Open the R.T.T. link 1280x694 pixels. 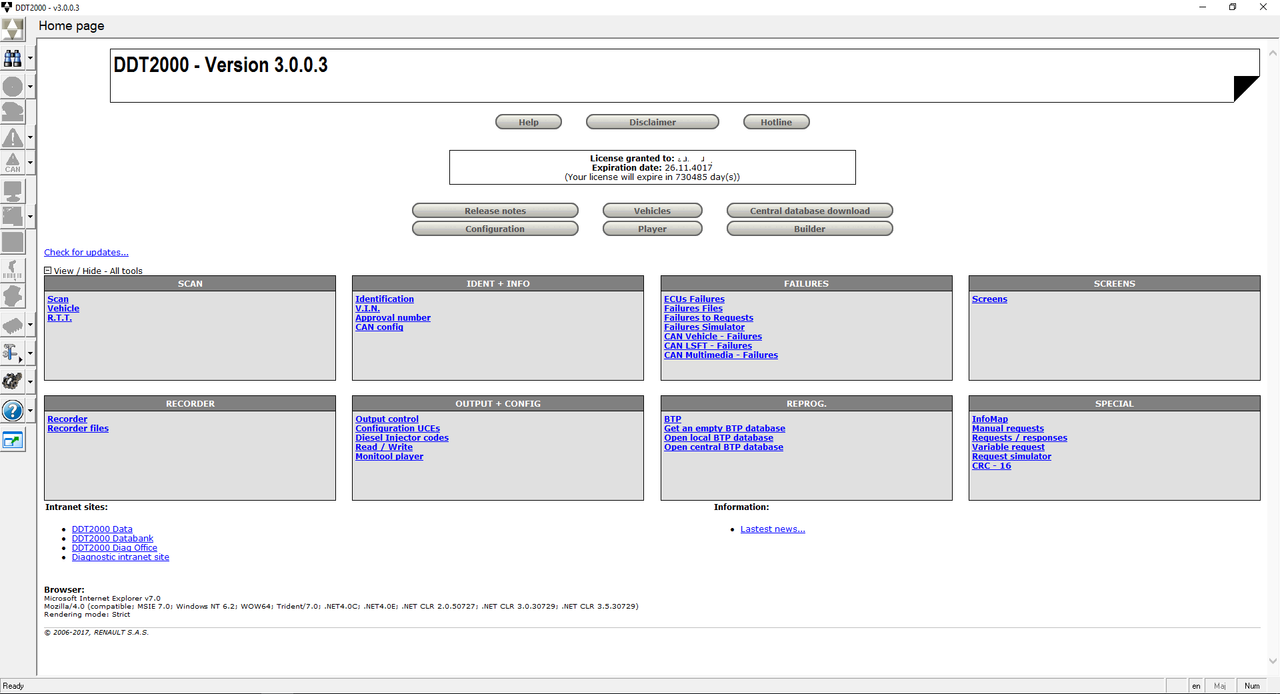(x=59, y=318)
